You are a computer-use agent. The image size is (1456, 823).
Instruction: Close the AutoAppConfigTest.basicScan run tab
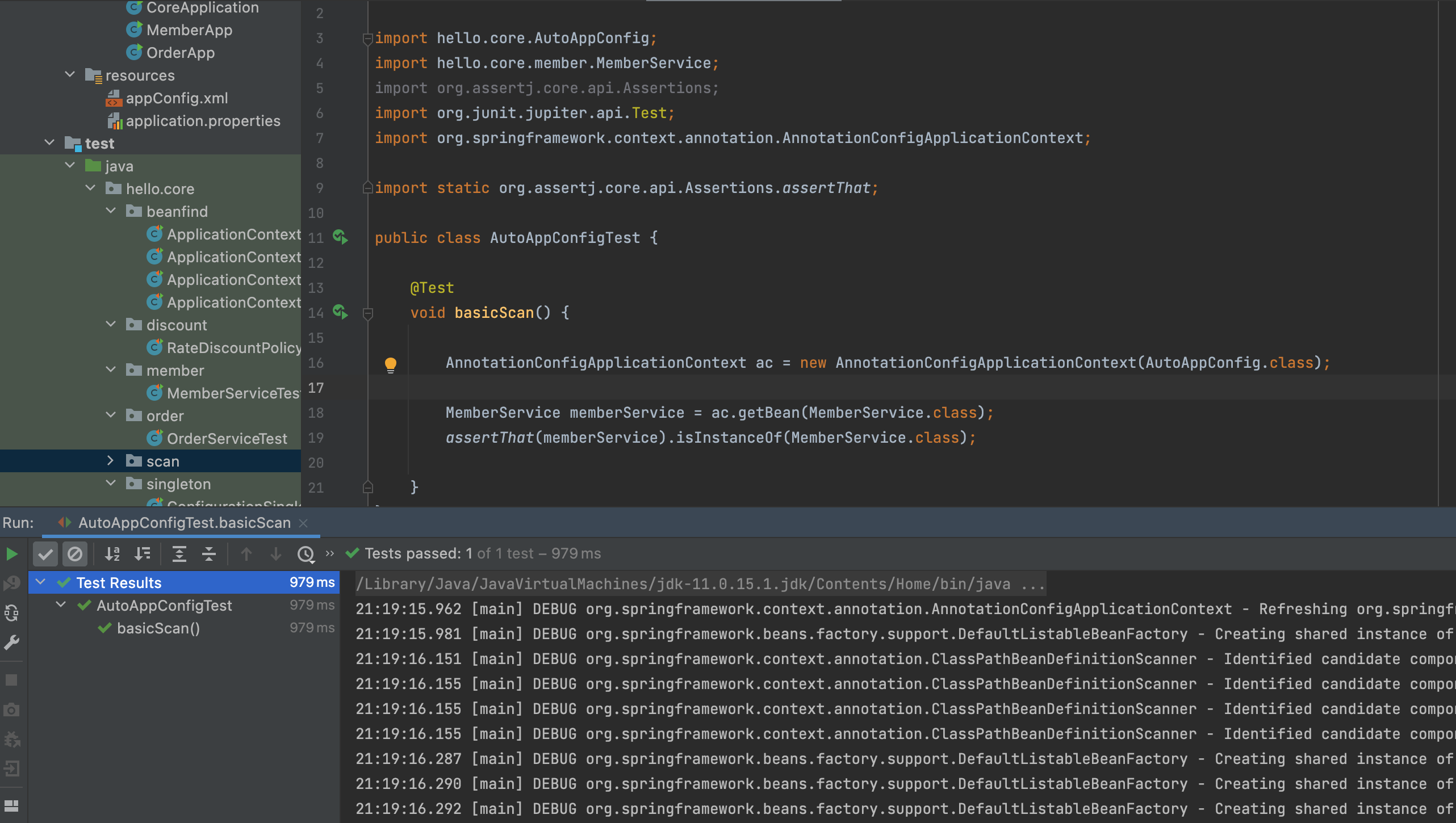click(303, 523)
